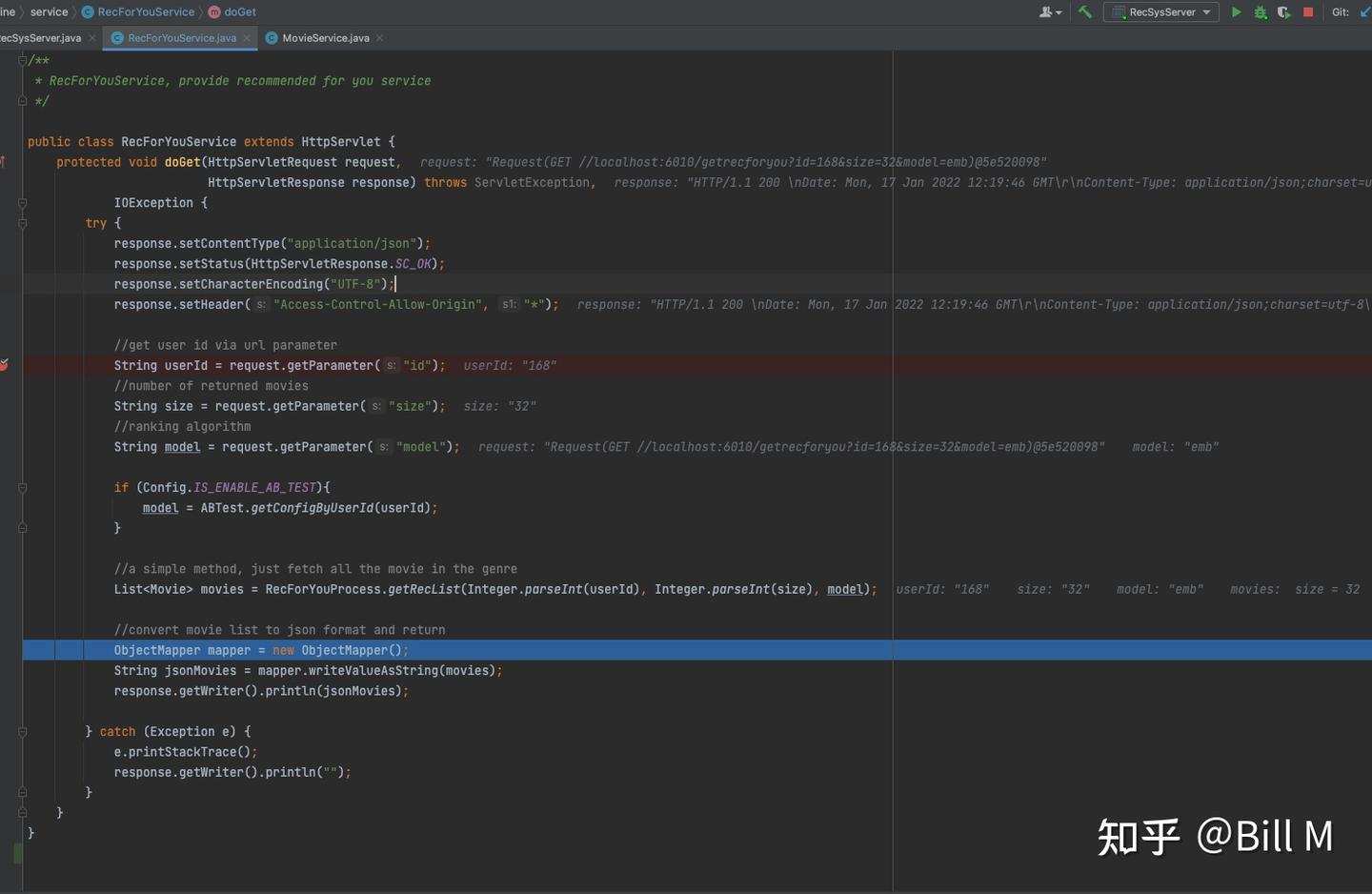Run with Coverage shield icon
Screen dimensions: 1372x894
coord(1283,12)
